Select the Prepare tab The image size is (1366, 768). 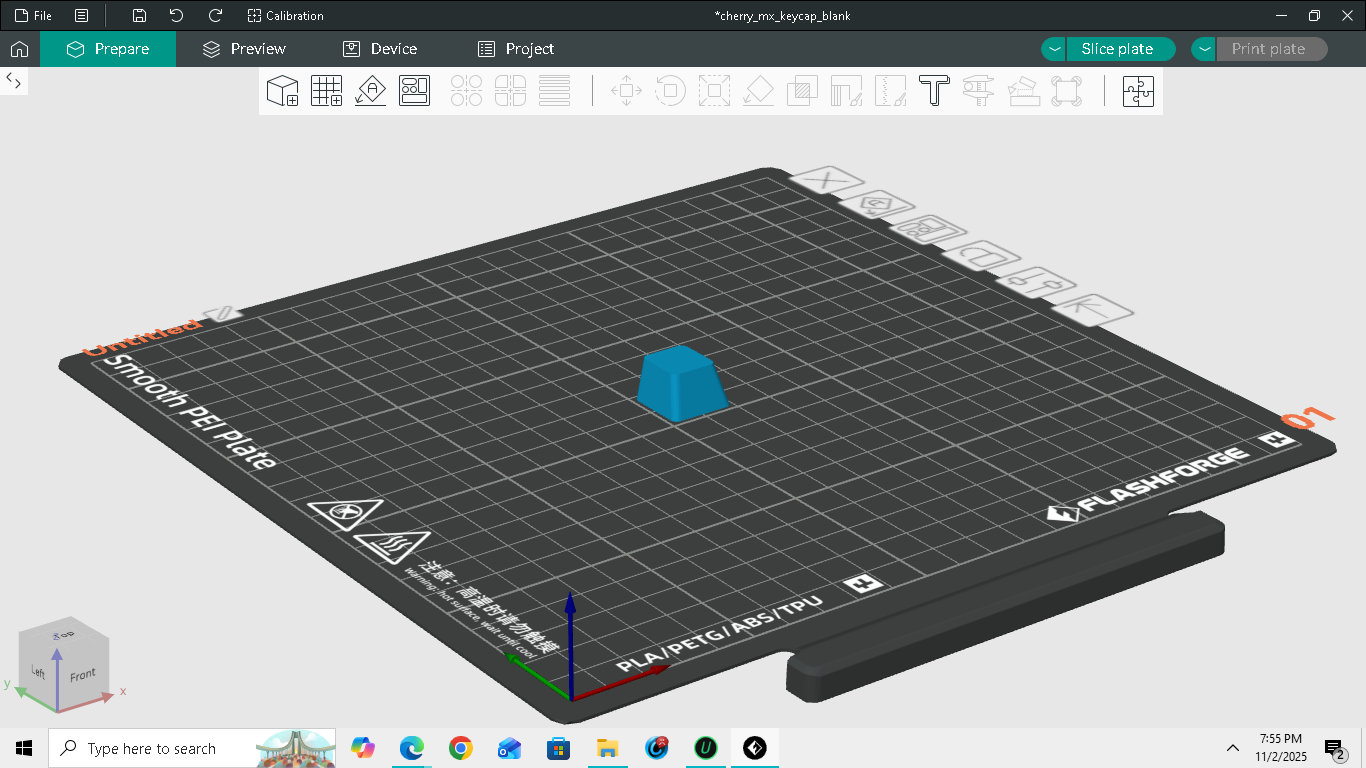coord(108,49)
